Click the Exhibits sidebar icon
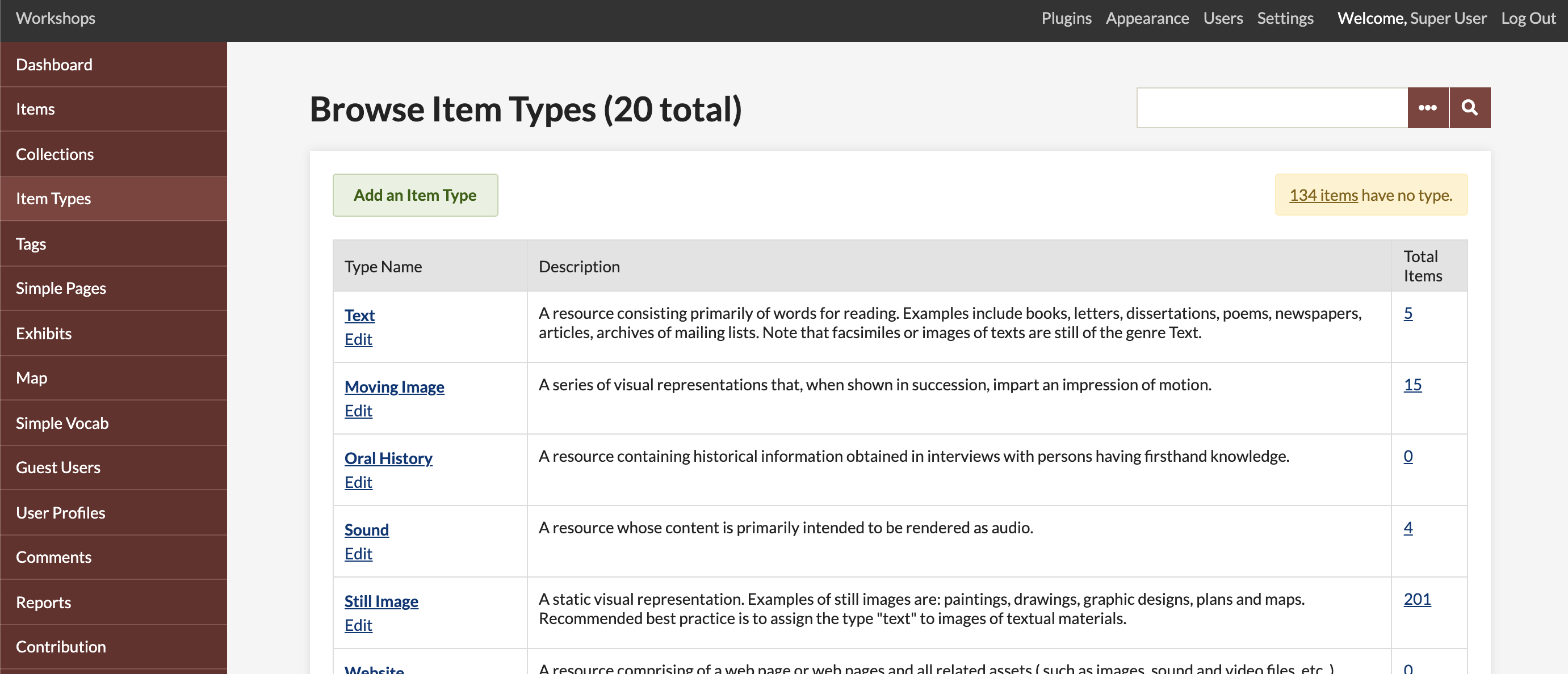Screen dimensions: 1568x674 click(42, 332)
